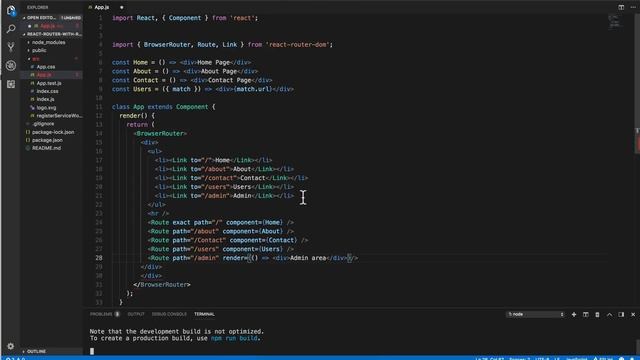The height and width of the screenshot is (360, 640).
Task: Click line number 28 in the gutter
Action: tap(99, 258)
